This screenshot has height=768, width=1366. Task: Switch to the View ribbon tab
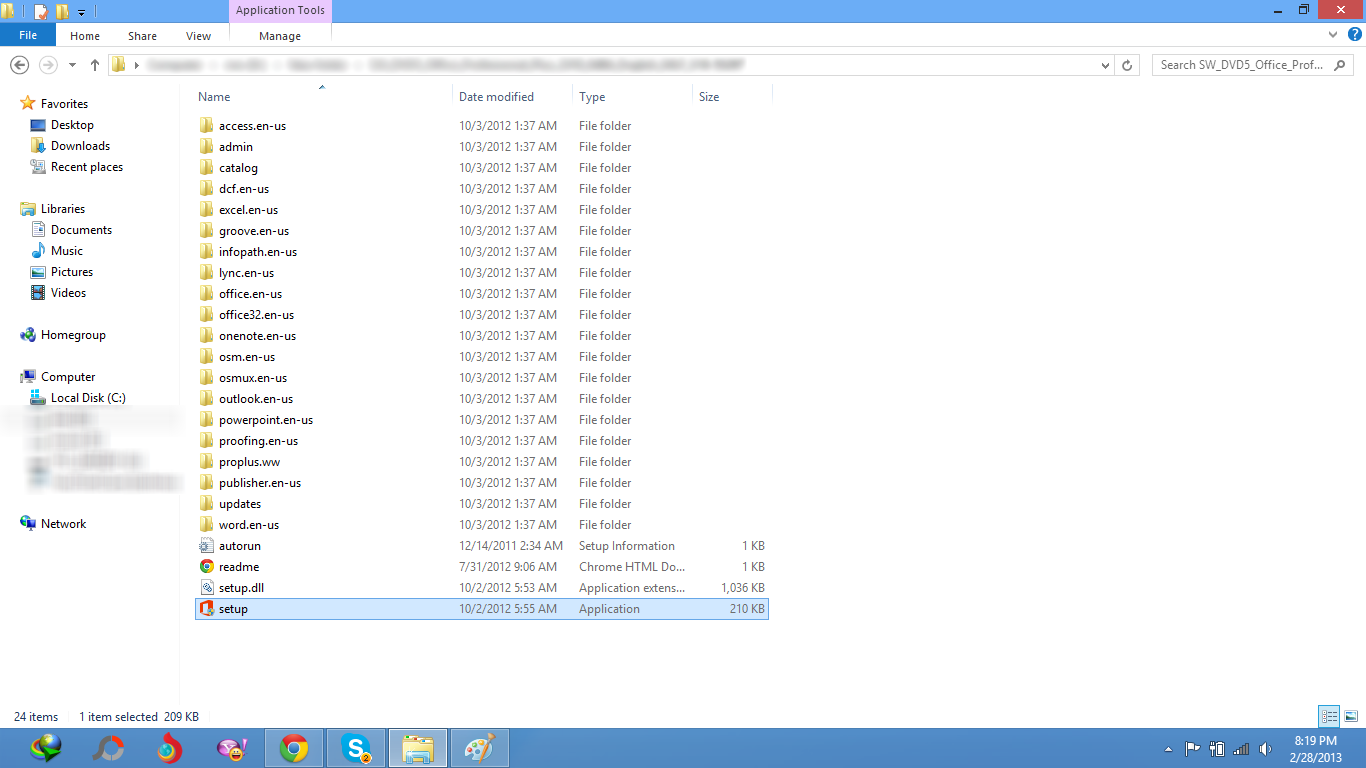[x=198, y=36]
